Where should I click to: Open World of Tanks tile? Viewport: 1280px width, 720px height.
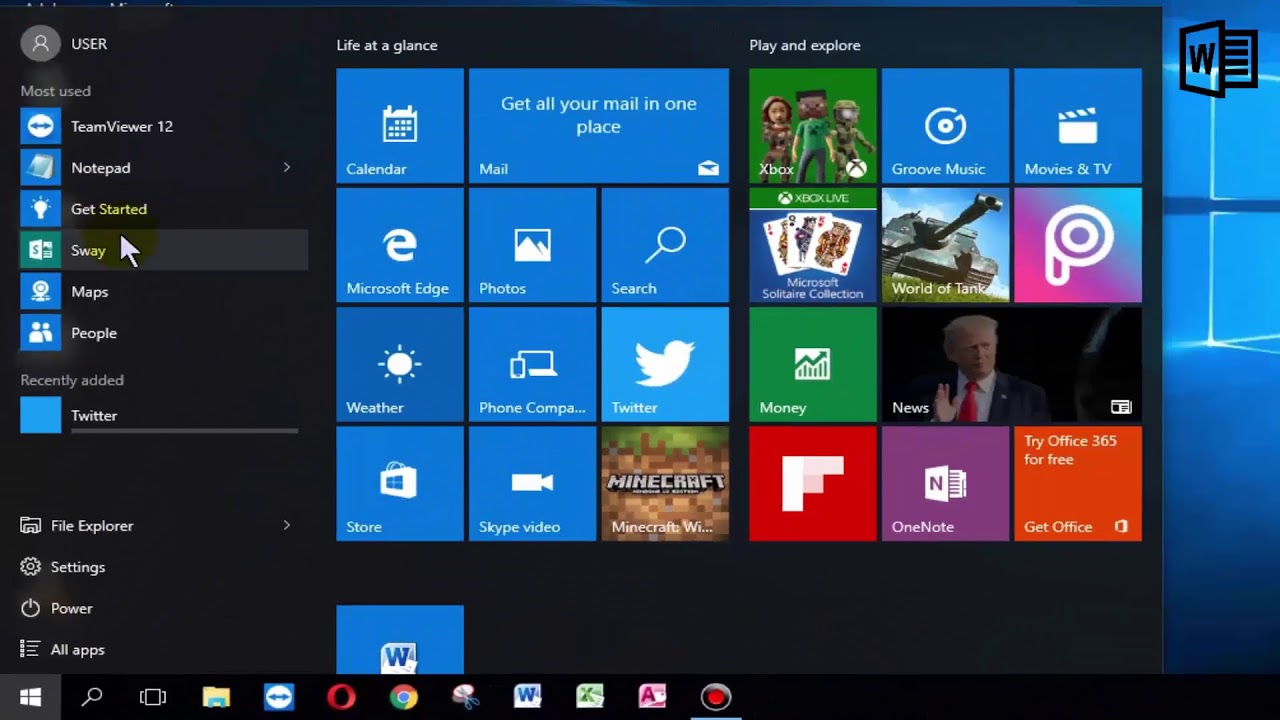(x=945, y=245)
